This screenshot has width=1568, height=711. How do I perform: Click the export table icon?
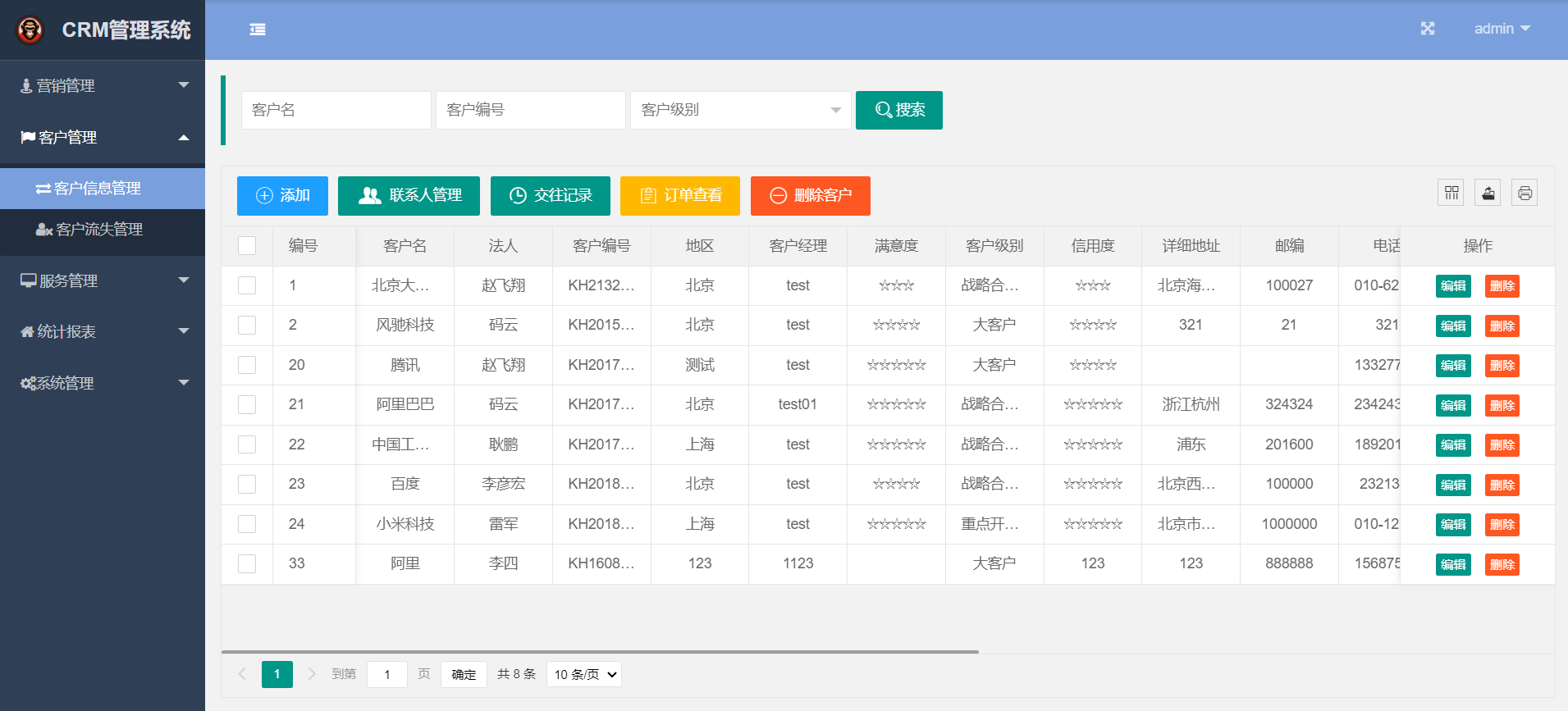click(x=1488, y=193)
